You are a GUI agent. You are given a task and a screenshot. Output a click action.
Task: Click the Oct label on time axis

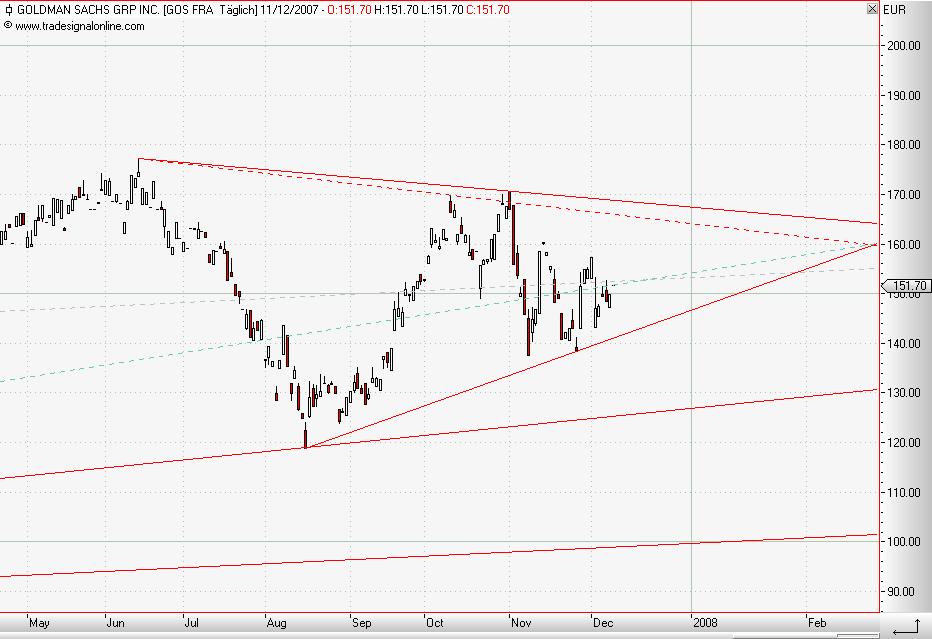coord(435,623)
